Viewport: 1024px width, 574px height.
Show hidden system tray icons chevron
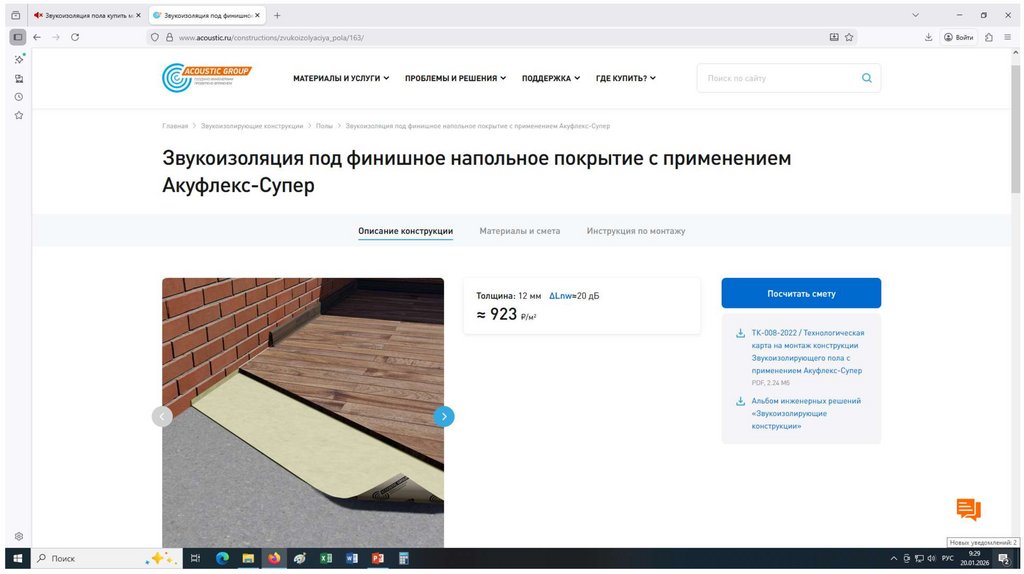click(893, 558)
